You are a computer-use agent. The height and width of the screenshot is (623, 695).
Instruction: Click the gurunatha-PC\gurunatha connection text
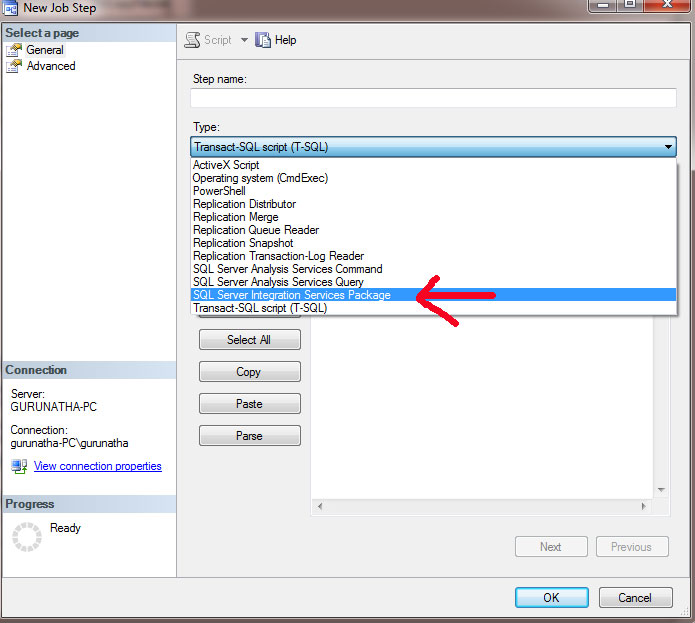point(69,443)
